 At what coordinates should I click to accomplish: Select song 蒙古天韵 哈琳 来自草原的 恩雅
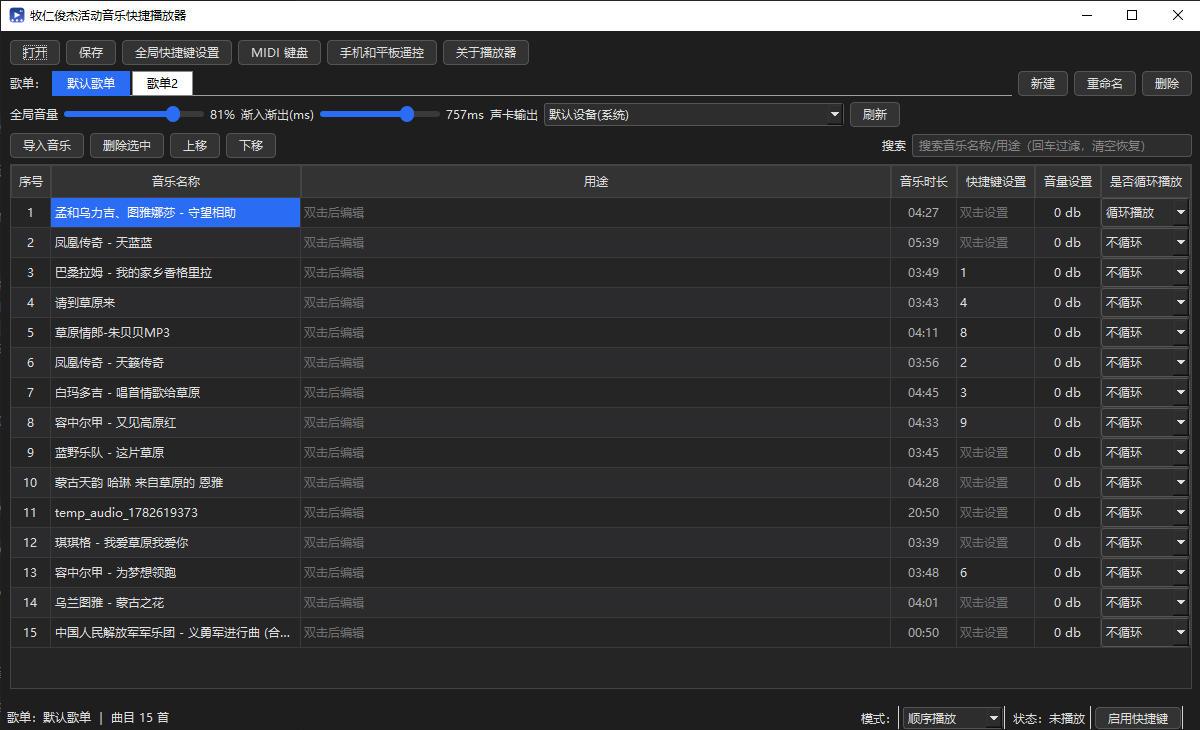pos(176,482)
